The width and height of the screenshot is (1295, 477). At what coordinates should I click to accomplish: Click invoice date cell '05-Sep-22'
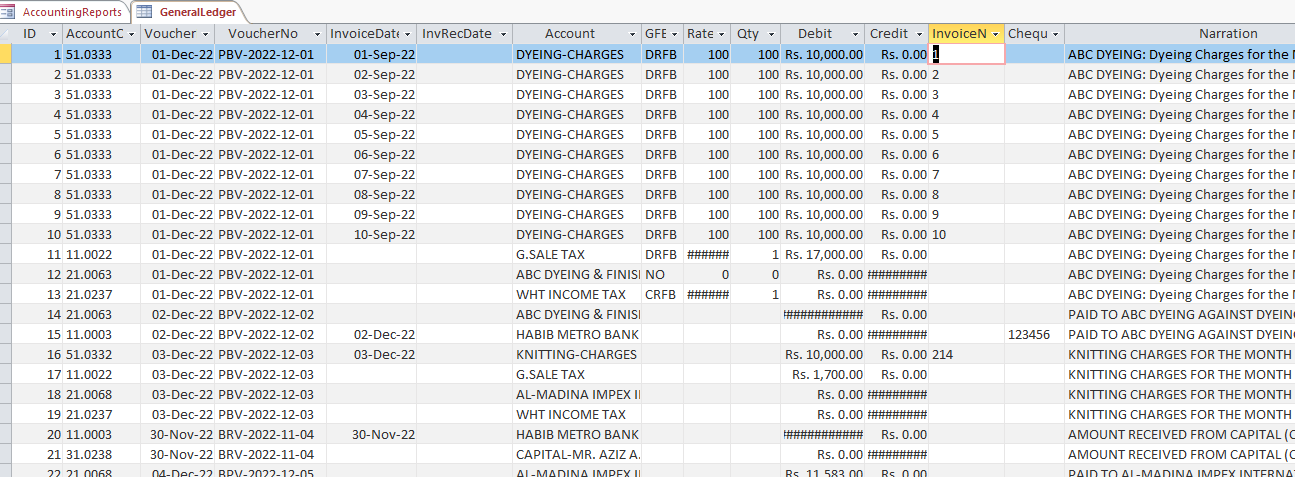point(372,134)
